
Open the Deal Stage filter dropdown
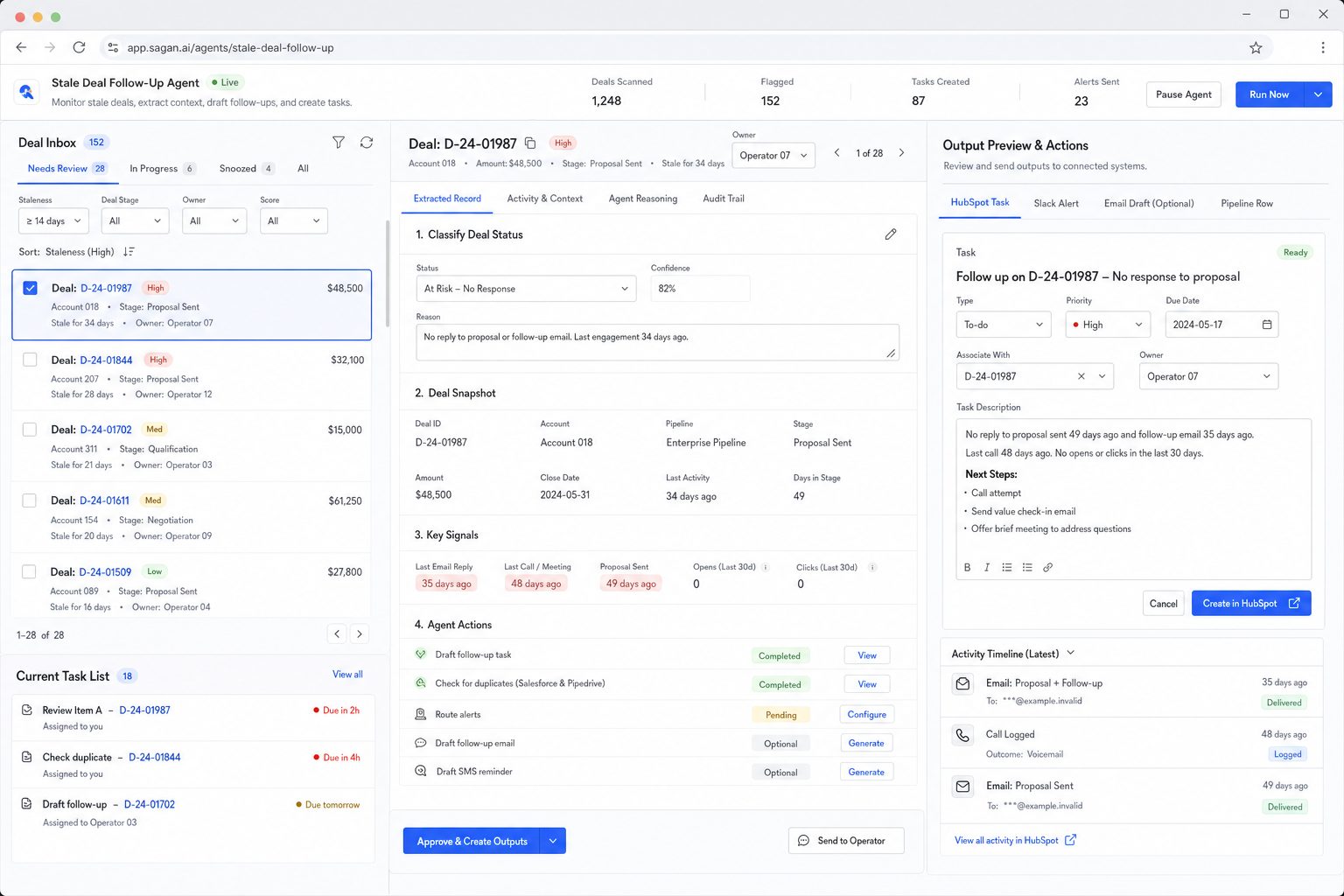135,221
